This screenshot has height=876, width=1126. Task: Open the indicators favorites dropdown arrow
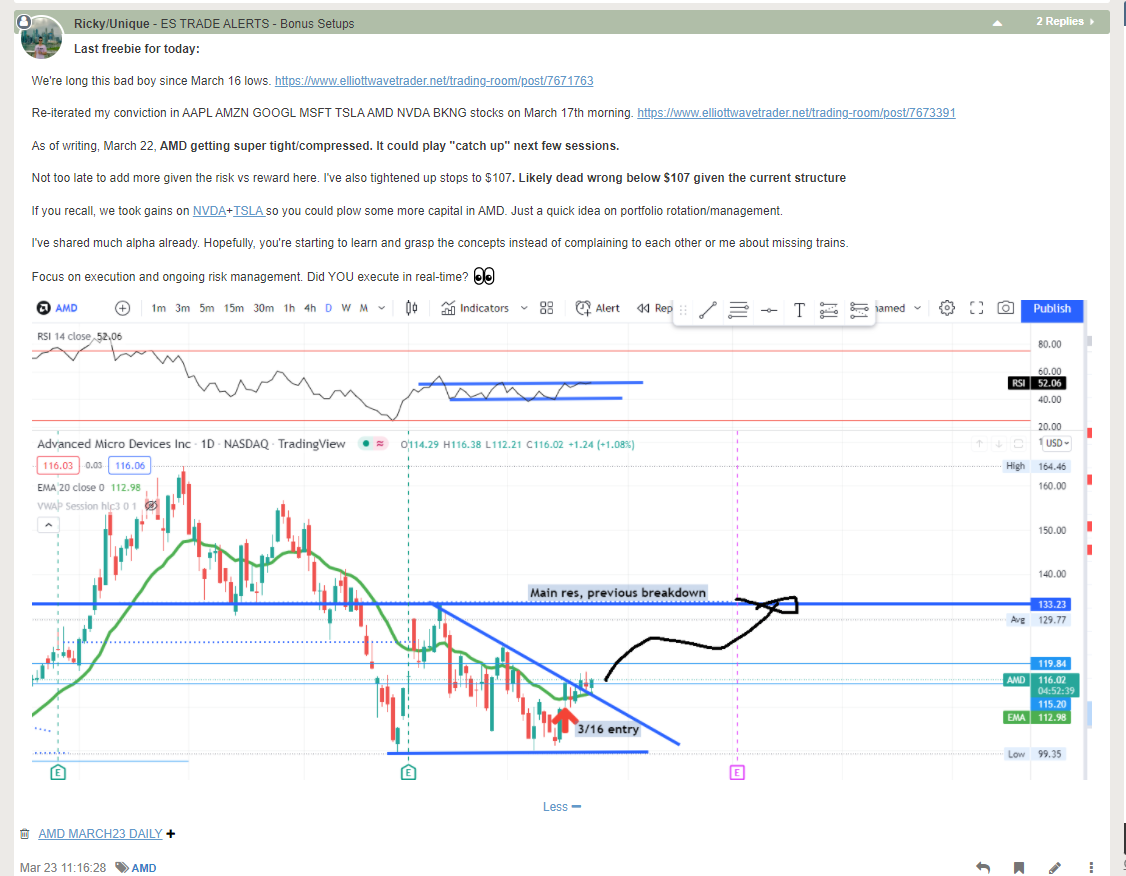[524, 308]
